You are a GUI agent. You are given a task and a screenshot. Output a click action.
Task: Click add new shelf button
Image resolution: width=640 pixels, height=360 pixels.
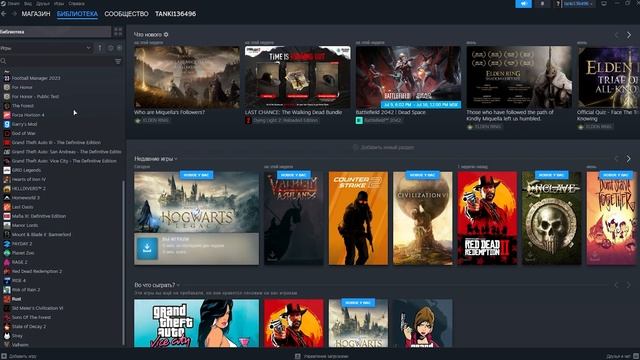point(384,147)
